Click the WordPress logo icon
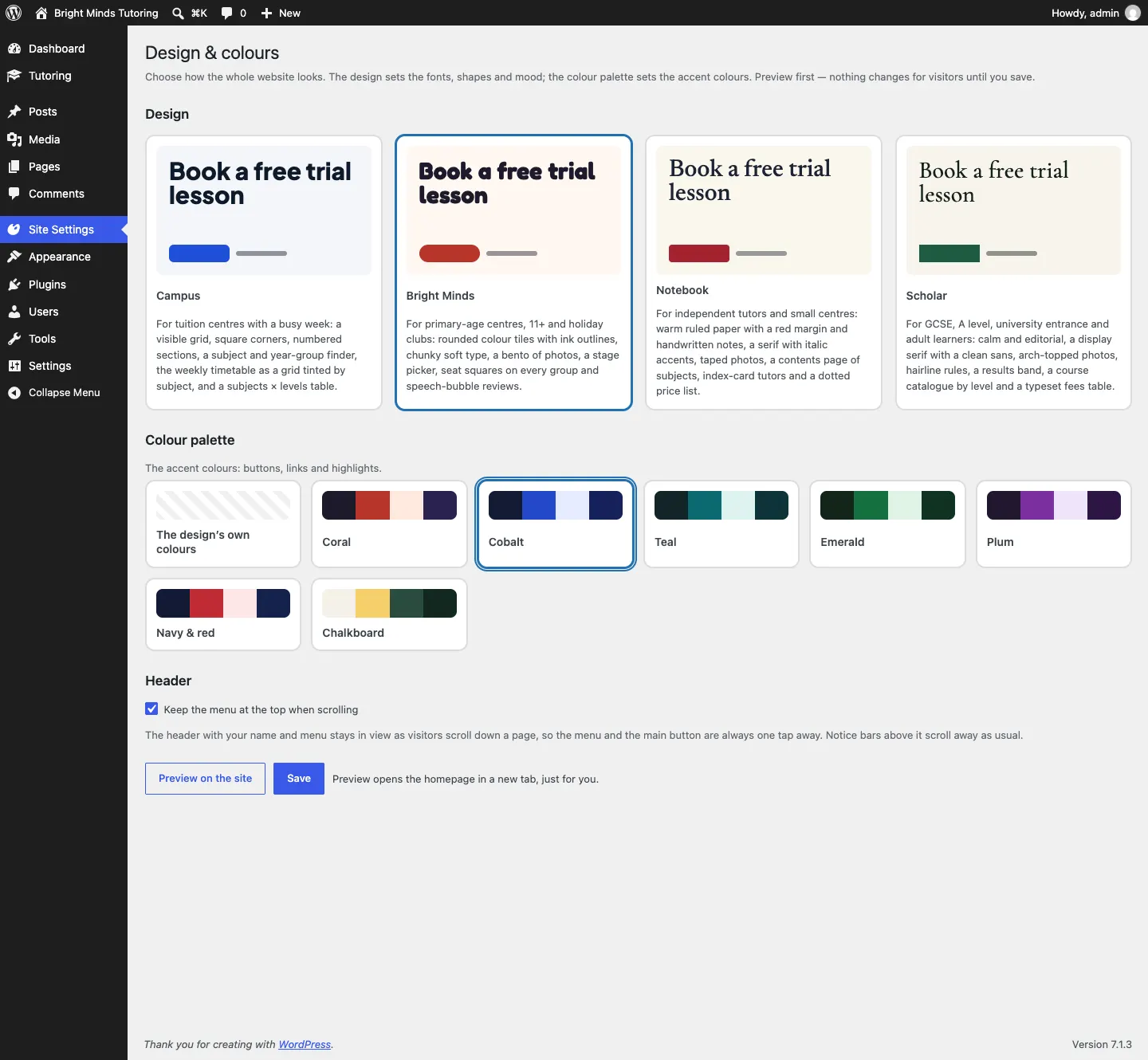The width and height of the screenshot is (1148, 1060). pyautogui.click(x=14, y=13)
